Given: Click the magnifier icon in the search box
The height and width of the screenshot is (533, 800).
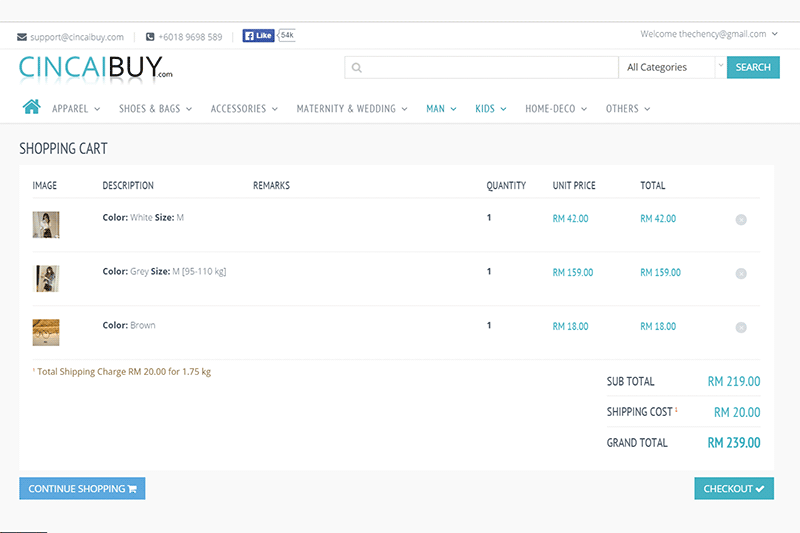Looking at the screenshot, I should [357, 67].
